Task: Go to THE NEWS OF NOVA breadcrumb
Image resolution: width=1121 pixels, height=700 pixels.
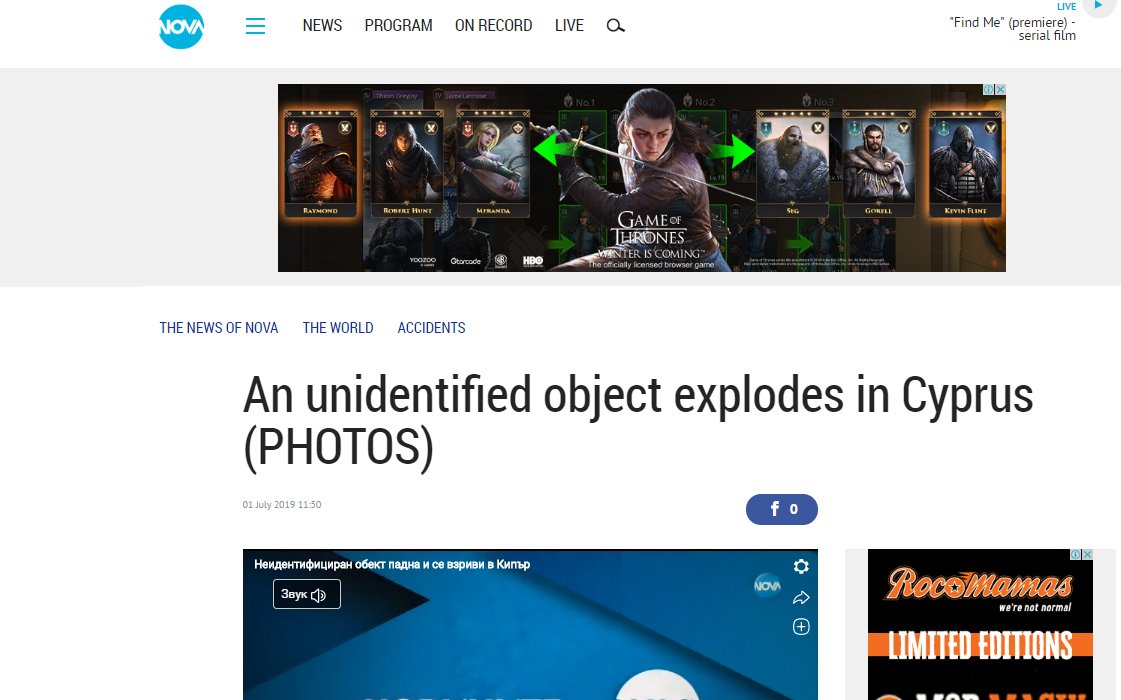Action: click(x=219, y=327)
